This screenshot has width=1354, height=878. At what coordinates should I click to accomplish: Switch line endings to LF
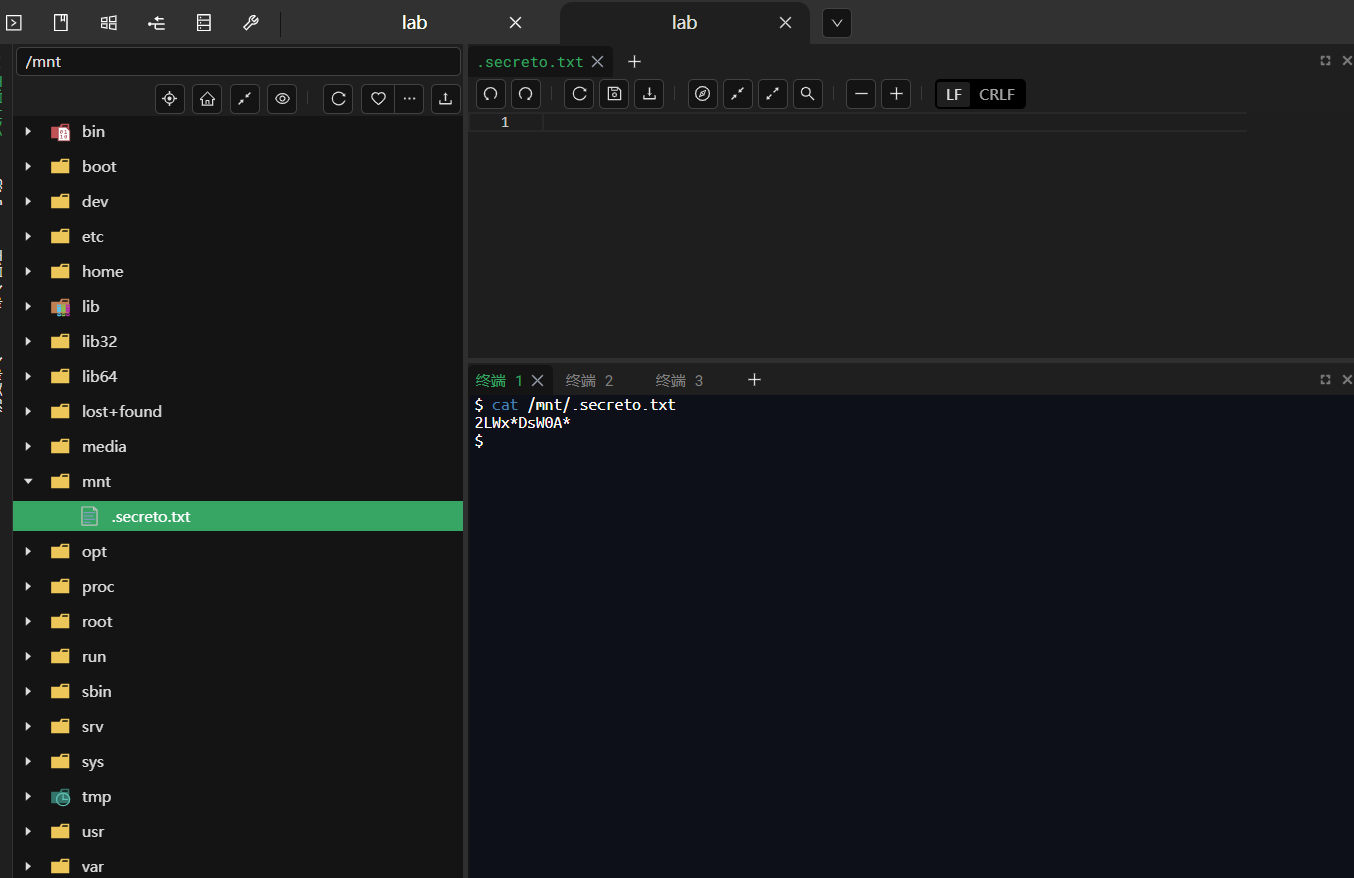(955, 95)
